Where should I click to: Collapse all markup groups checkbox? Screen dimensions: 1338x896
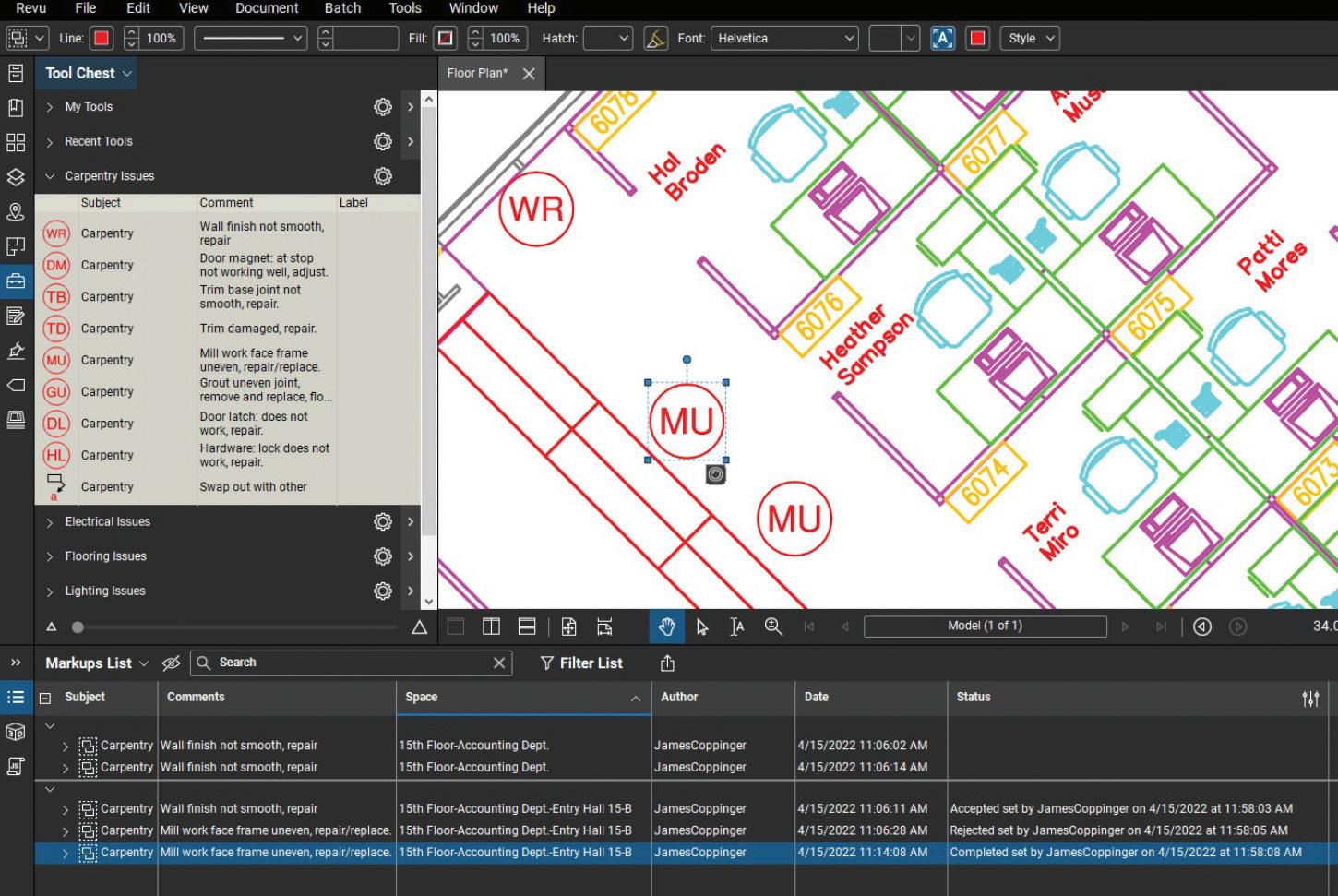43,699
